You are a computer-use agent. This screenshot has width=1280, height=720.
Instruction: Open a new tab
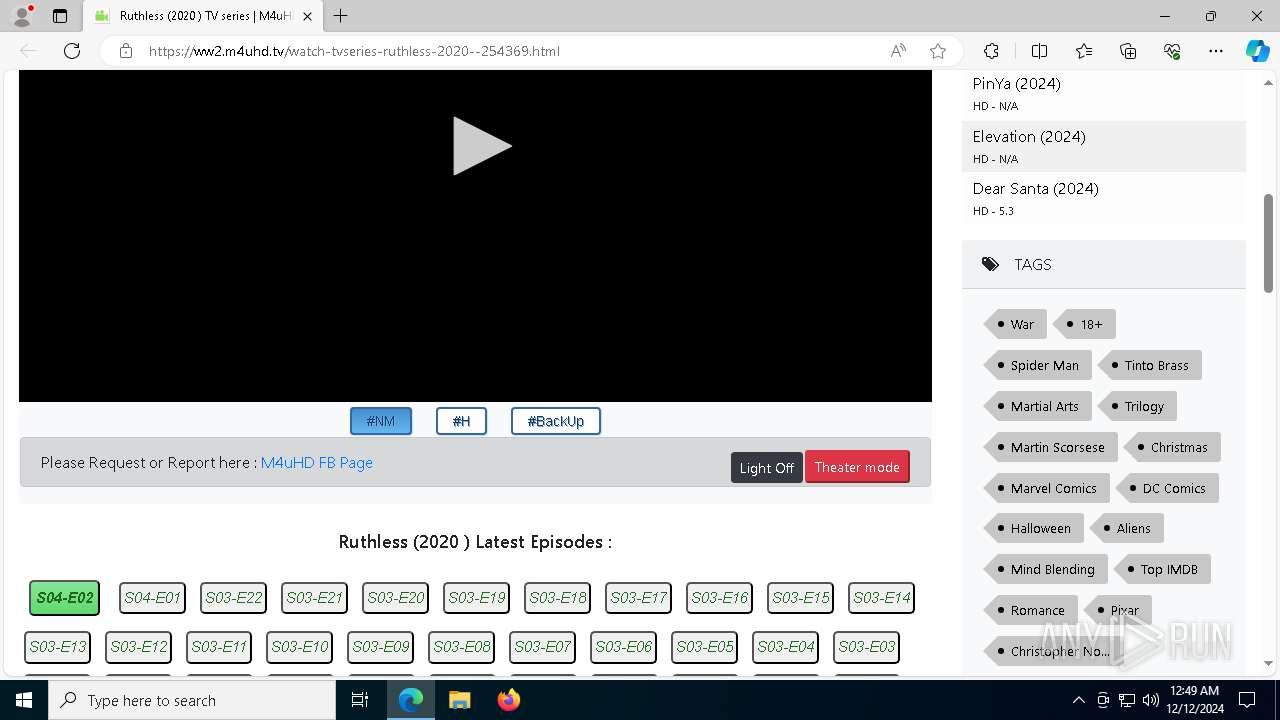[x=341, y=16]
